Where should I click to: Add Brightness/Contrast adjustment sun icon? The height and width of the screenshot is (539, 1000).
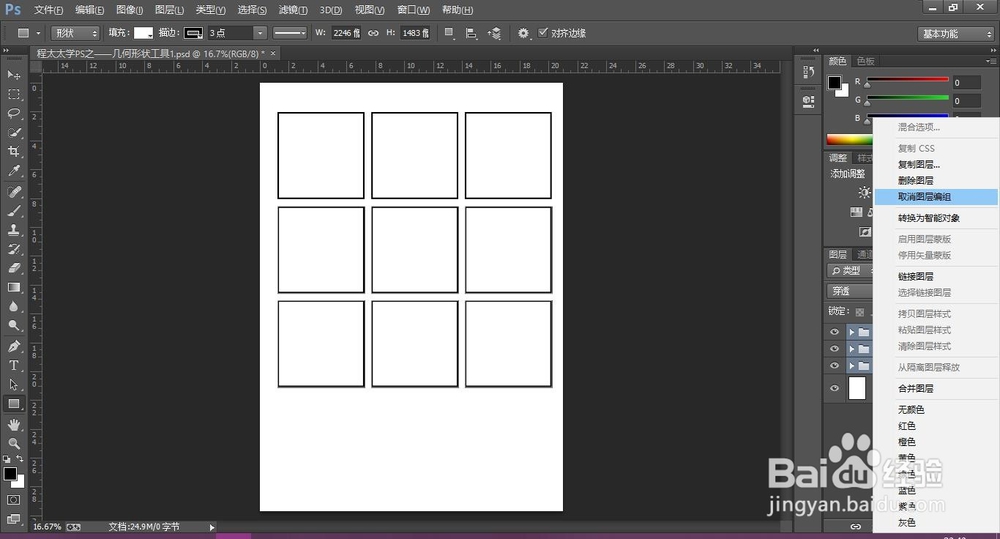pyautogui.click(x=864, y=192)
